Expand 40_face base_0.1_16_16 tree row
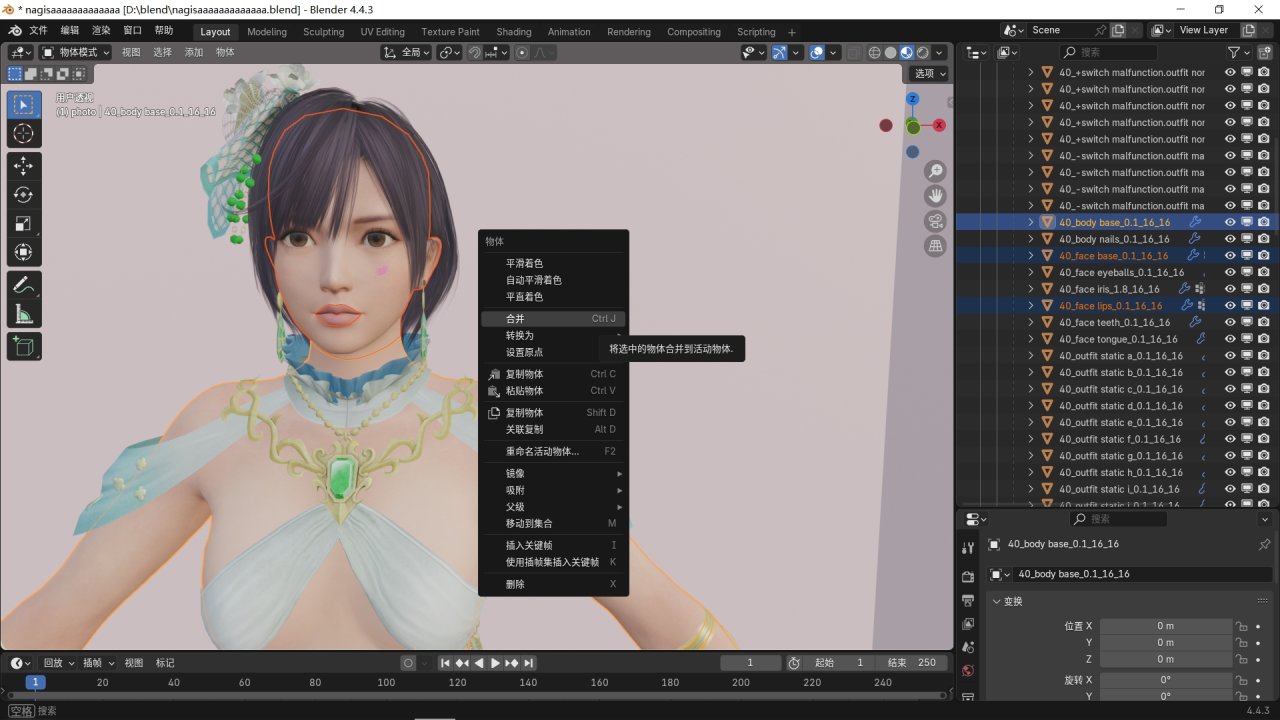The height and width of the screenshot is (720, 1280). click(x=1031, y=256)
